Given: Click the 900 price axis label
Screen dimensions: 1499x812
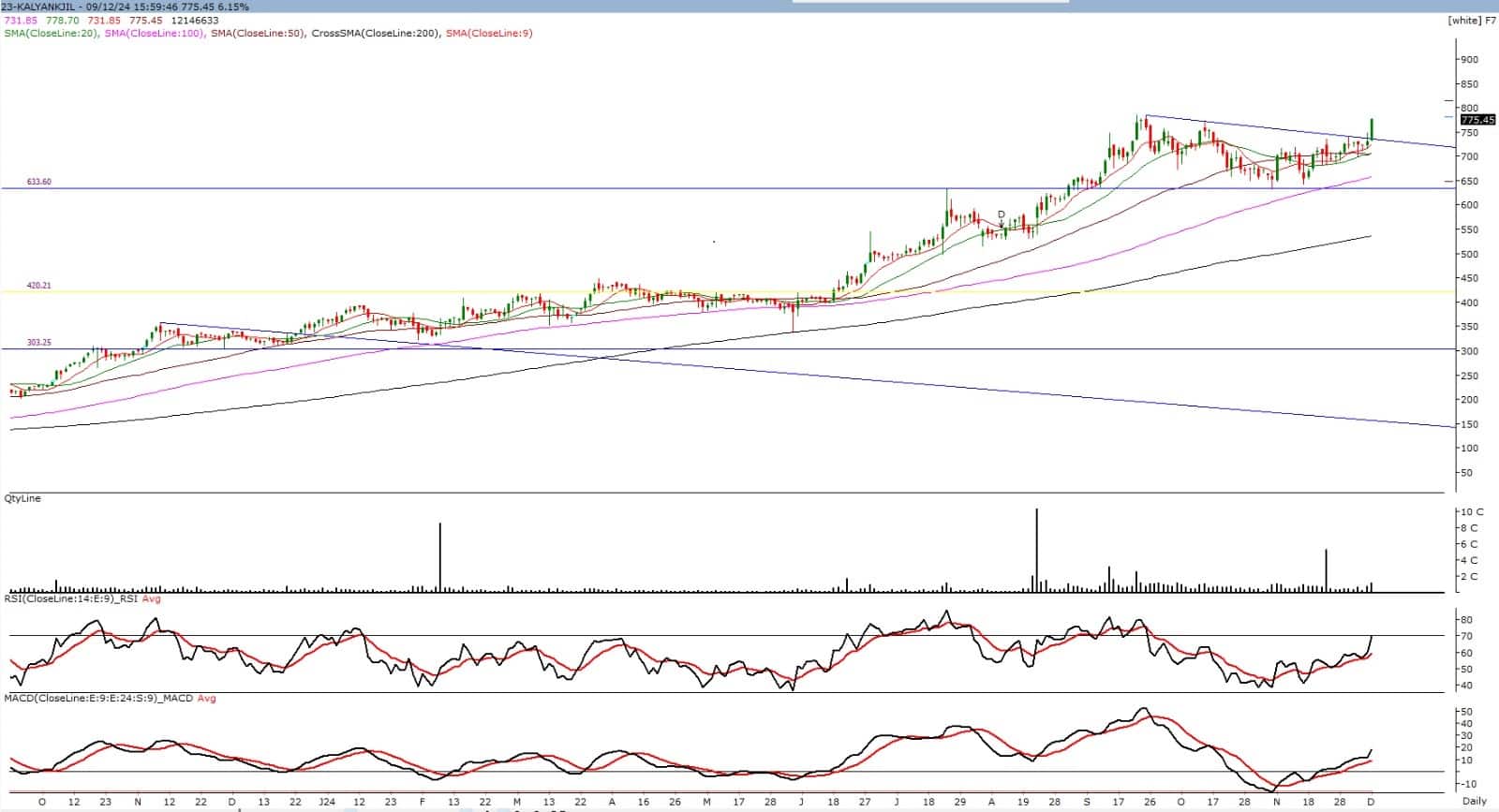Looking at the screenshot, I should pos(1468,59).
